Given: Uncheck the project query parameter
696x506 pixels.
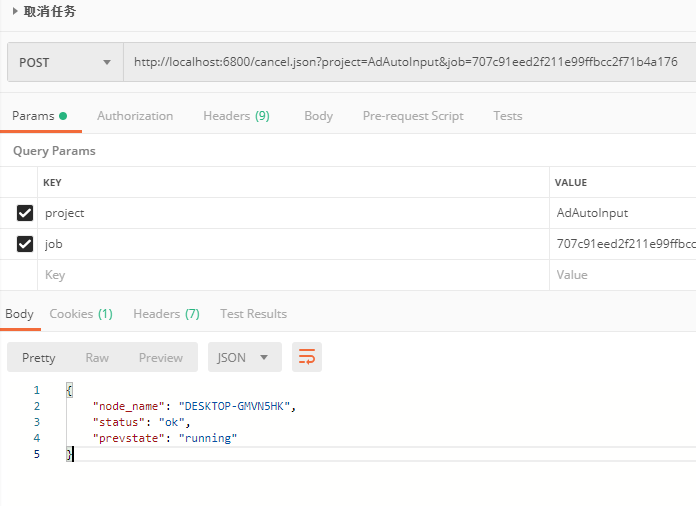Looking at the screenshot, I should pyautogui.click(x=25, y=213).
